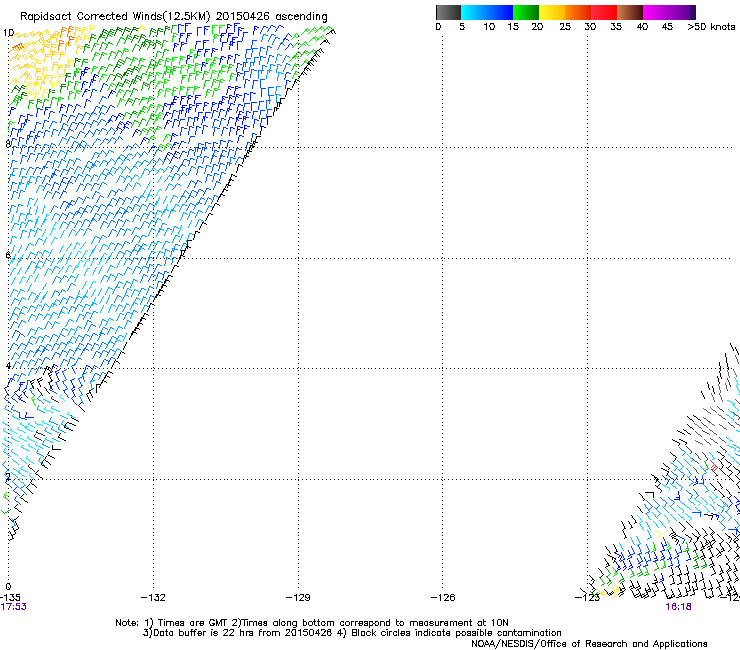
Task: Click the longitude label -132
Action: [x=153, y=598]
